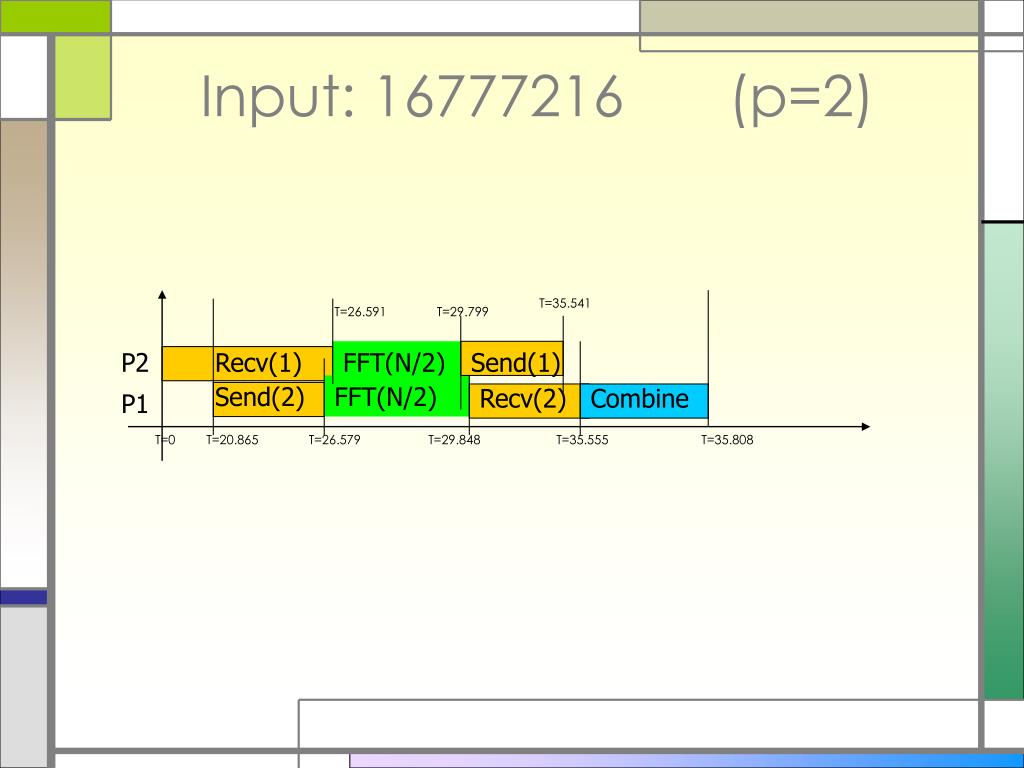Click the unlabeled orange block before Recv(1)
Screen dimensions: 1024x768
coord(187,363)
